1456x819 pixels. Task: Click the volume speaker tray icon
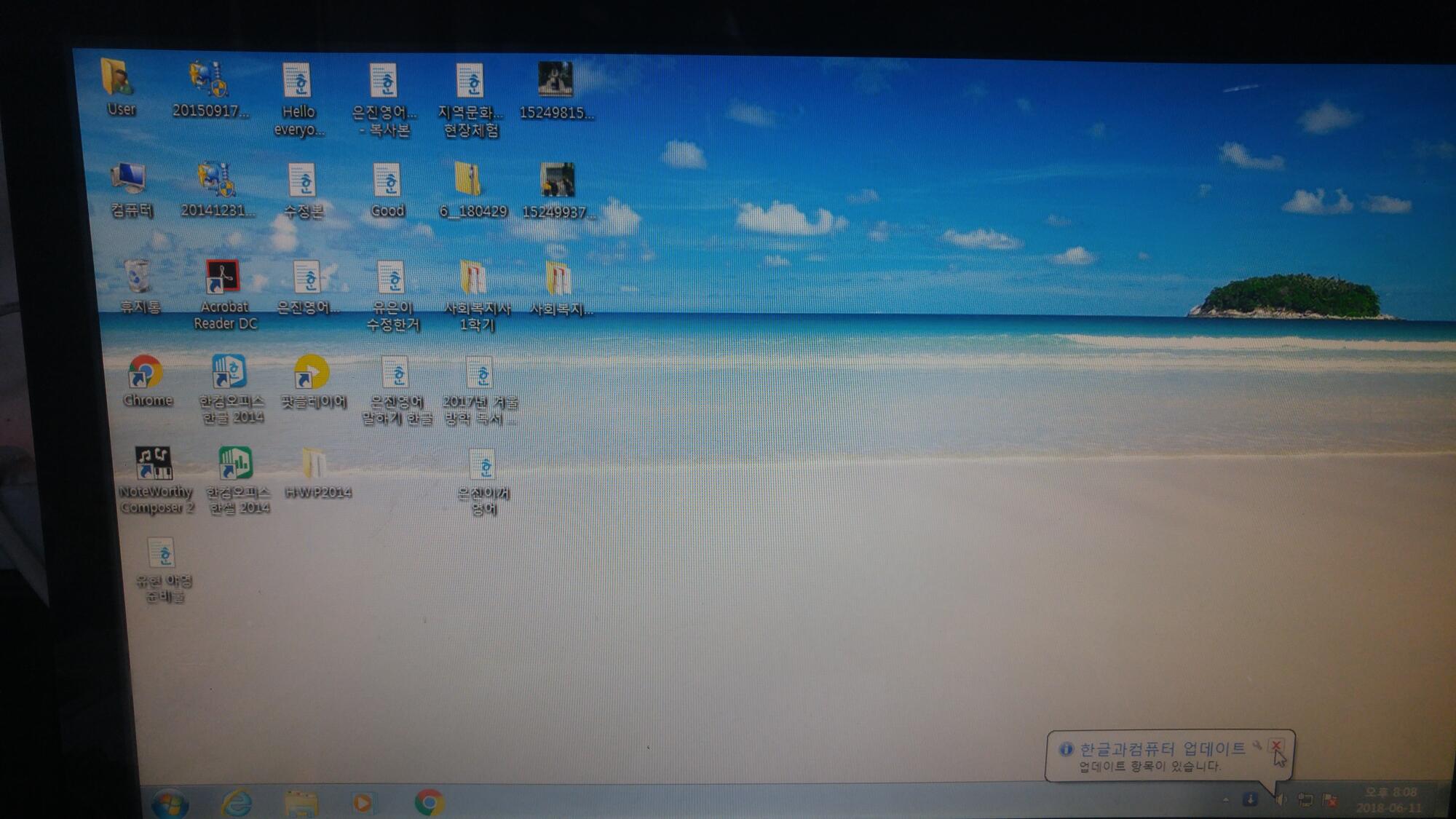click(x=1281, y=800)
